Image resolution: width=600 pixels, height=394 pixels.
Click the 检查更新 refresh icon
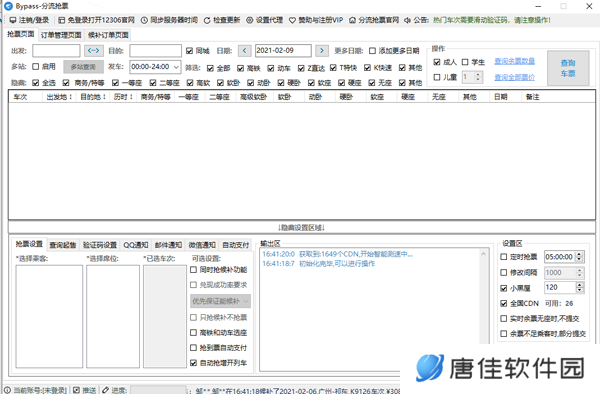tap(207, 20)
